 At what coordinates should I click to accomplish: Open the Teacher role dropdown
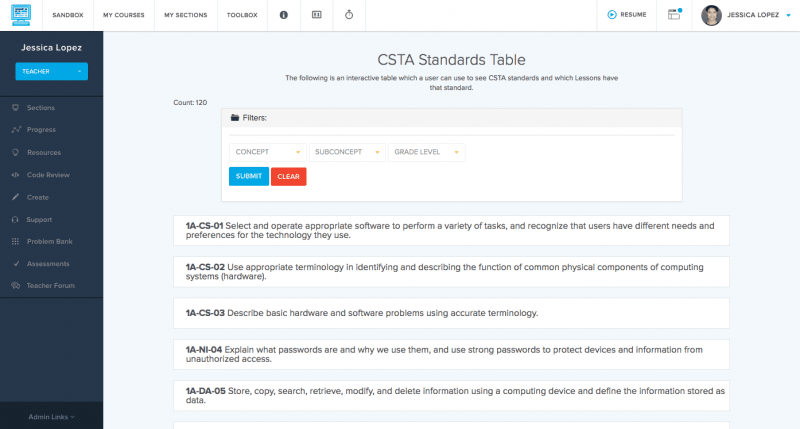coord(51,71)
